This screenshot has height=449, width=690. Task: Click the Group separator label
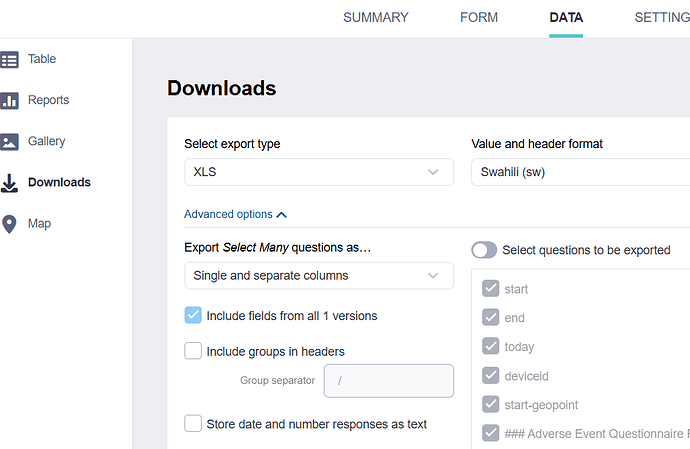pyautogui.click(x=278, y=380)
